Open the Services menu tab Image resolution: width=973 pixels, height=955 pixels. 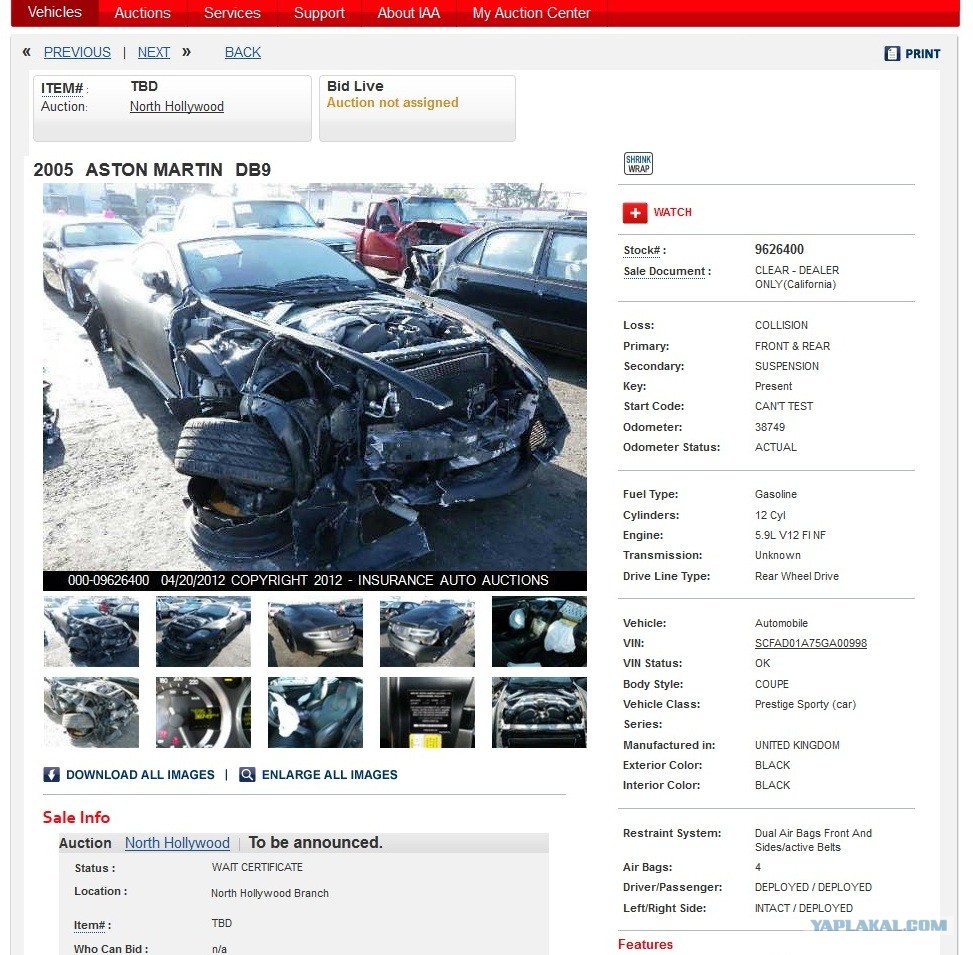tap(232, 13)
